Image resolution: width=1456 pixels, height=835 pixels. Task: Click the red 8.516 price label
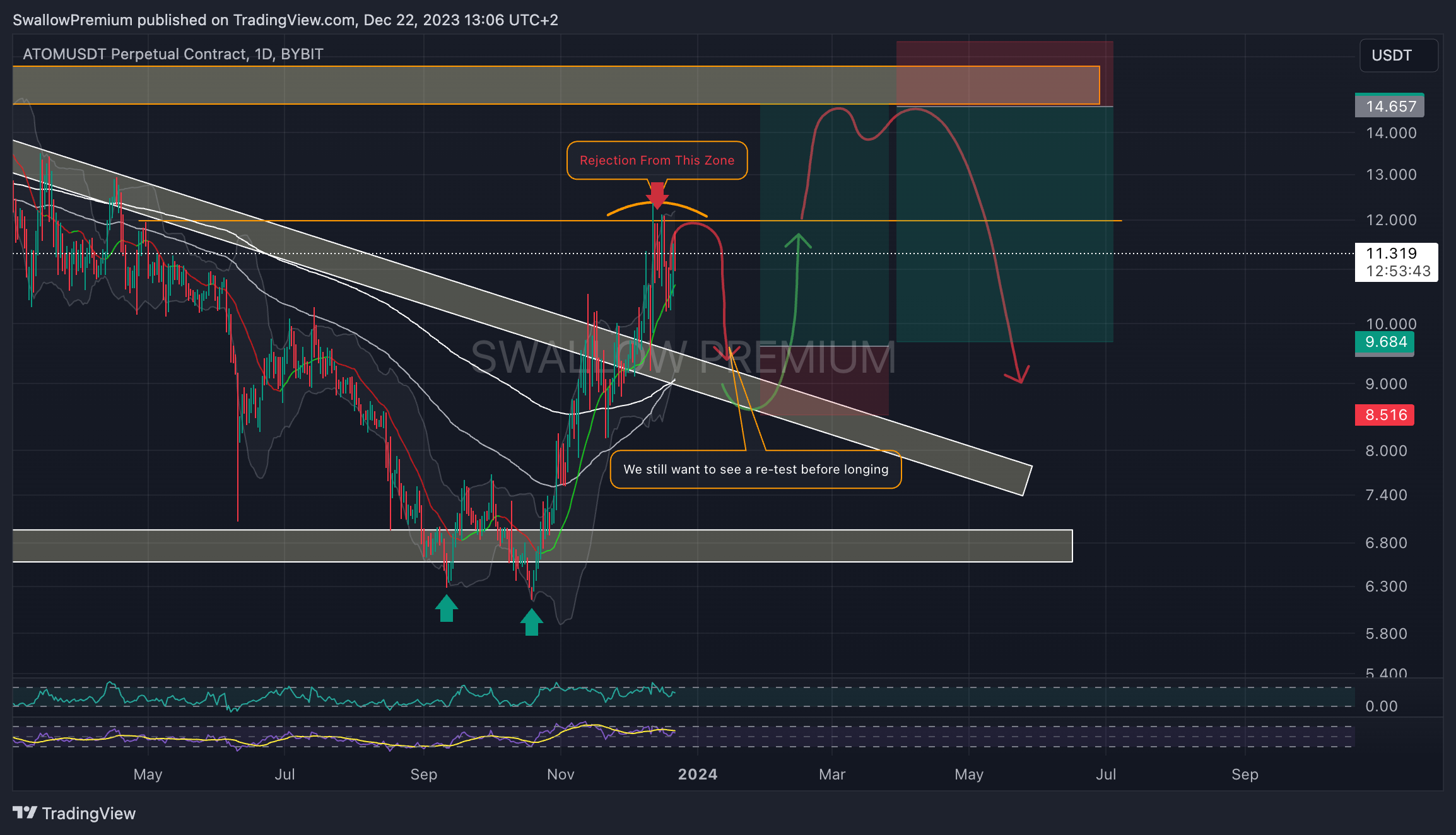1385,415
